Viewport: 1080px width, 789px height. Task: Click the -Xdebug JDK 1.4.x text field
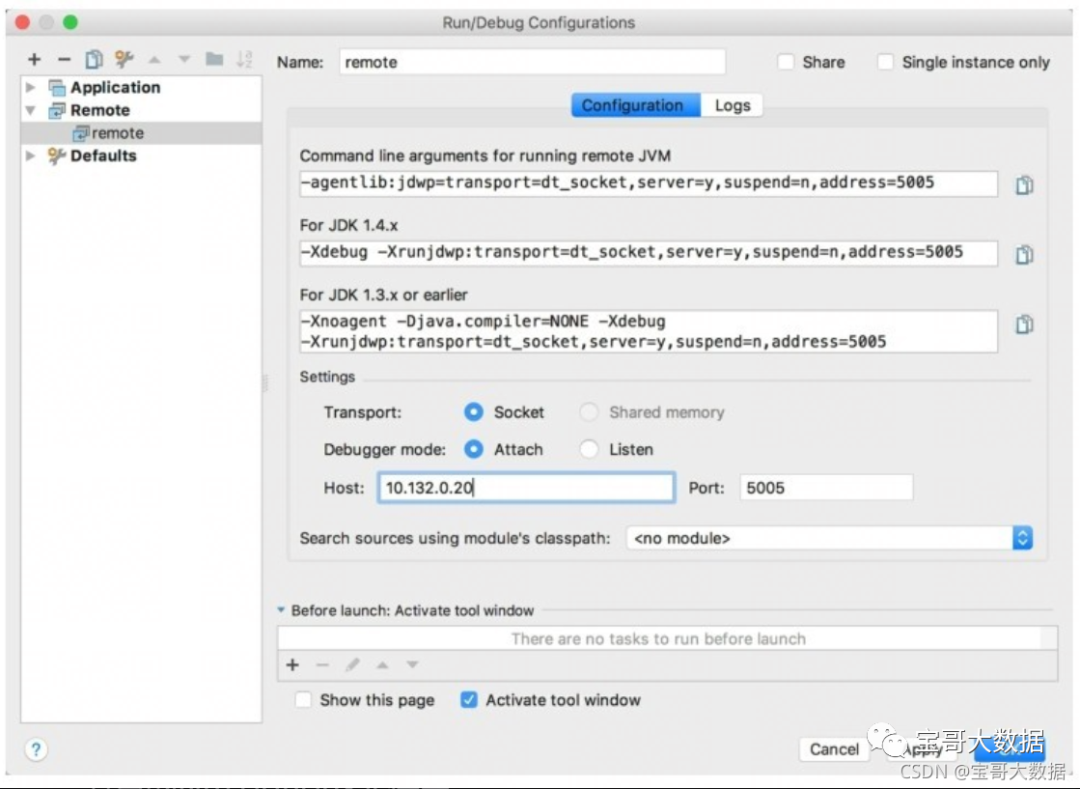648,253
